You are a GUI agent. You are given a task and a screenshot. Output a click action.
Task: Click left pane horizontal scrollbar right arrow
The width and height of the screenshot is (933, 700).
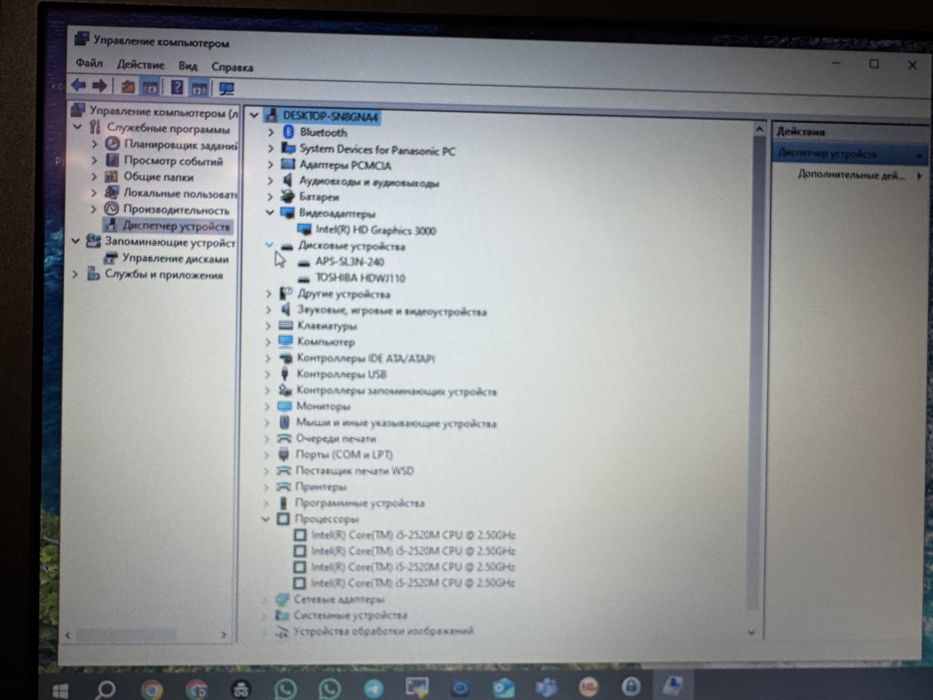tap(223, 635)
